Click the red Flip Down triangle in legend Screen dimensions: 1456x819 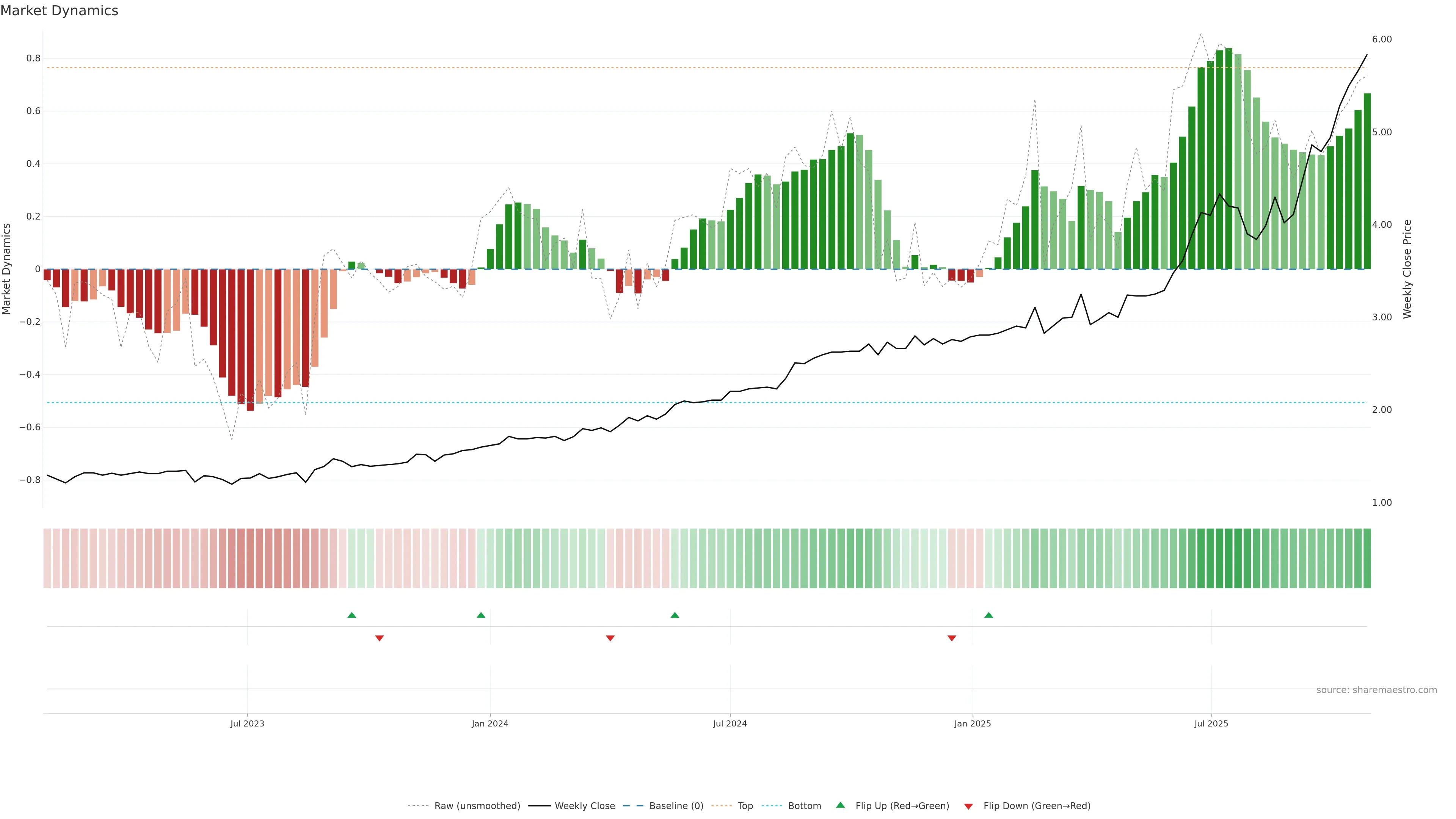pos(968,806)
